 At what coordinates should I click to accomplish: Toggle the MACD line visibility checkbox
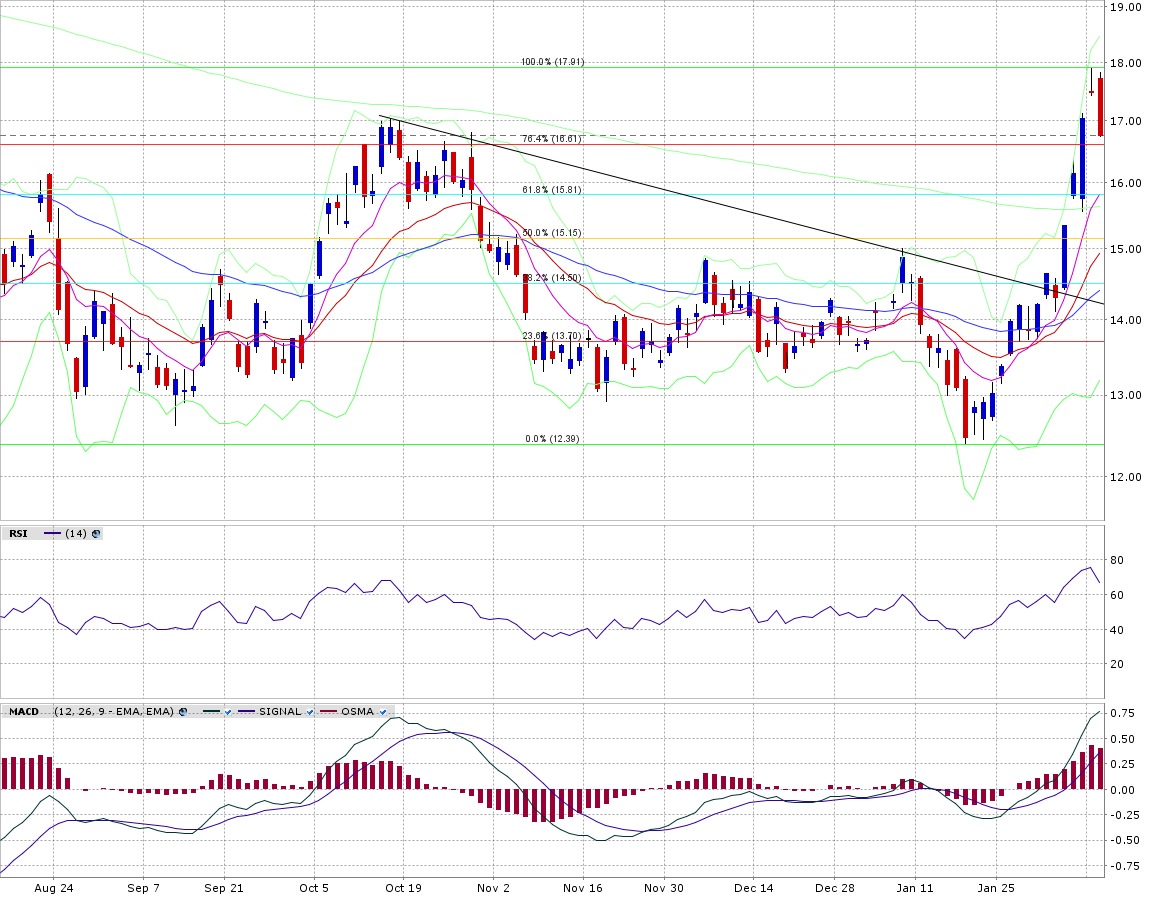click(x=229, y=712)
